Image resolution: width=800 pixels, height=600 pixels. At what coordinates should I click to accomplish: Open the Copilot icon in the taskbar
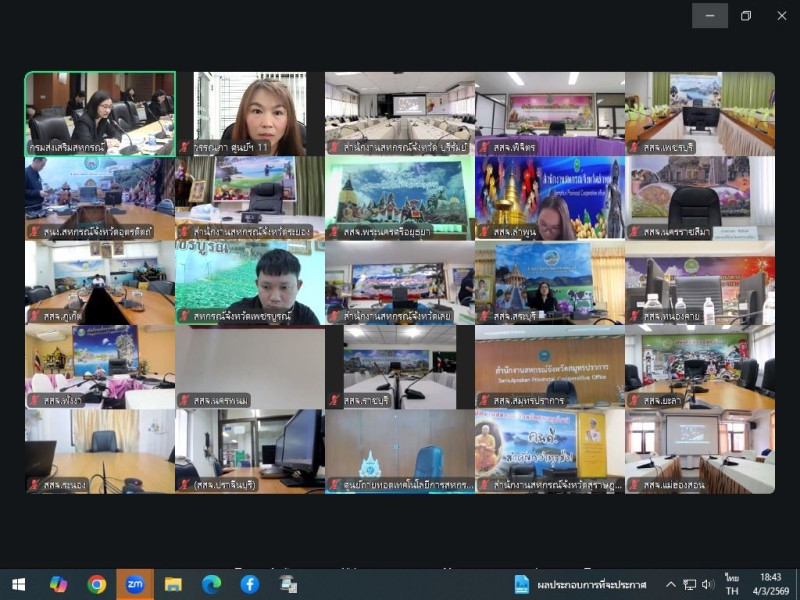tap(59, 584)
